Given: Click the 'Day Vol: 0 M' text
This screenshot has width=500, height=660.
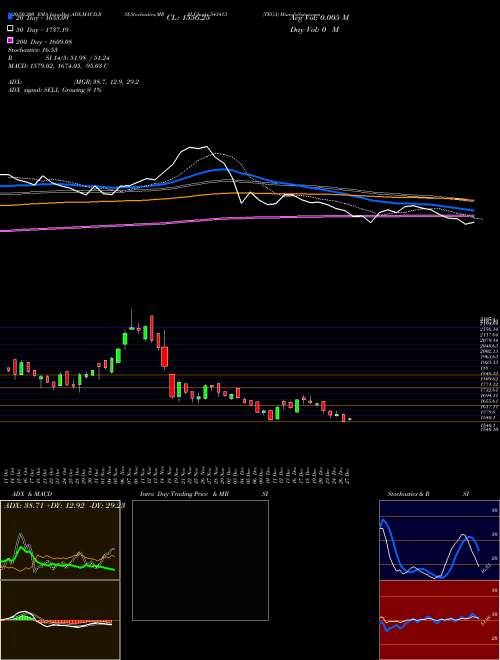Looking at the screenshot, I should click(x=314, y=29).
